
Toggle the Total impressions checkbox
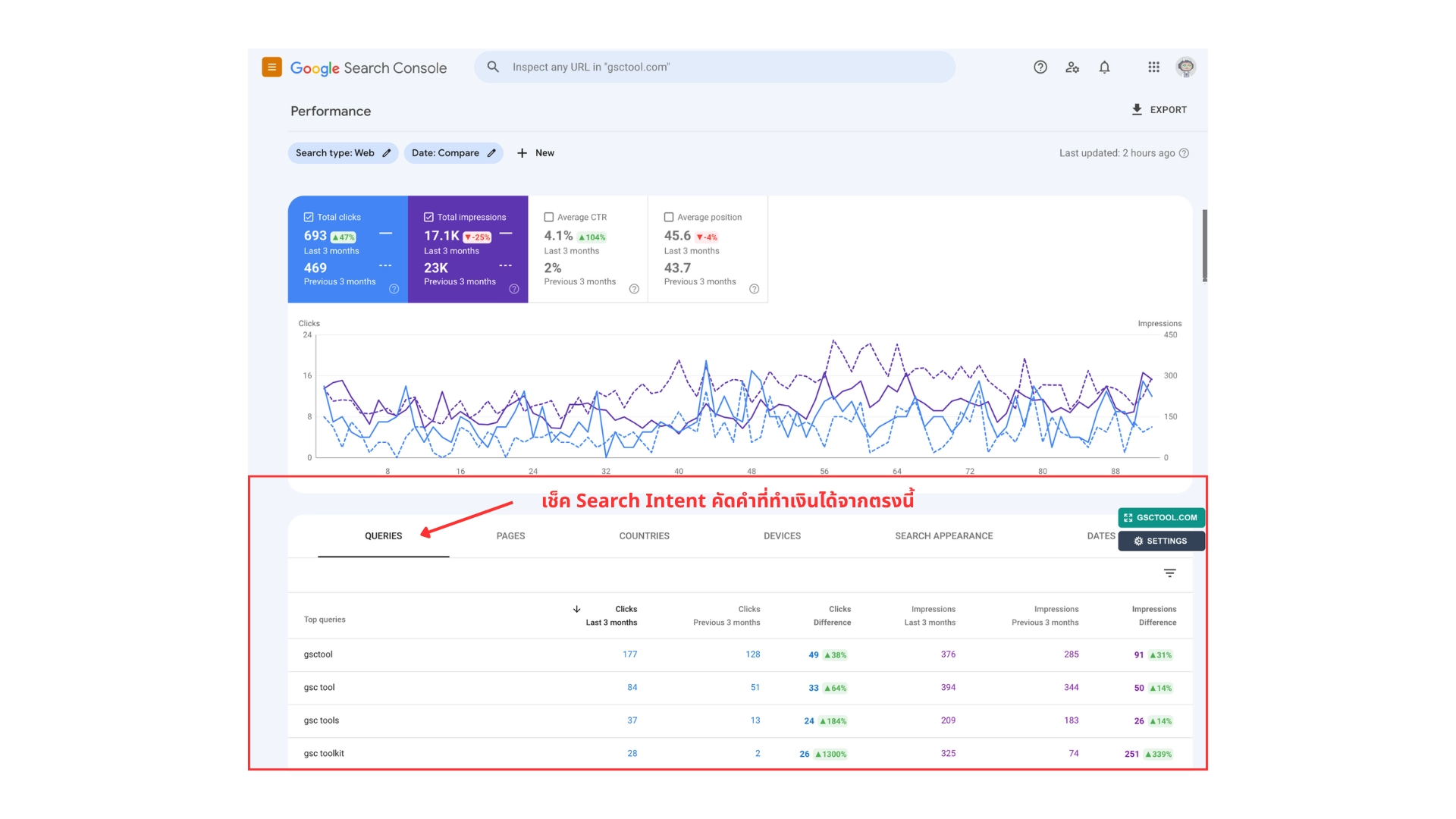(428, 217)
